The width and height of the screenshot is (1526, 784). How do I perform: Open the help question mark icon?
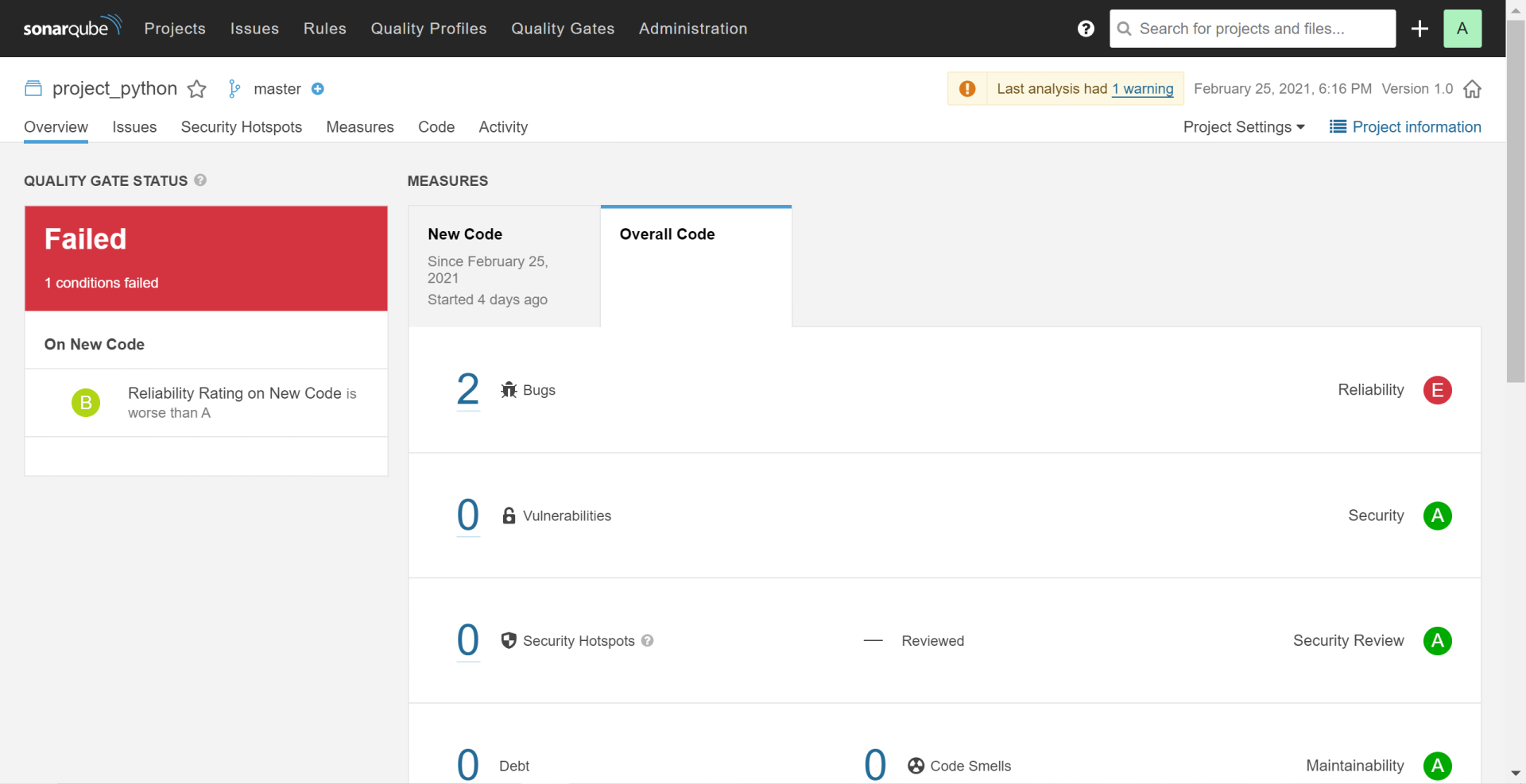(1086, 29)
